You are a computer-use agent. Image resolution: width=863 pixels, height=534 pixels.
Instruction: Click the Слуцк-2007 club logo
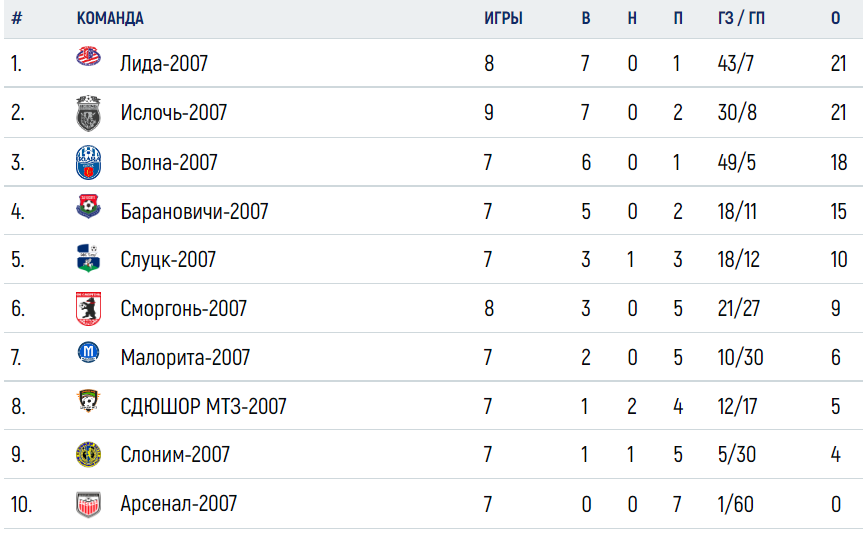pyautogui.click(x=88, y=258)
